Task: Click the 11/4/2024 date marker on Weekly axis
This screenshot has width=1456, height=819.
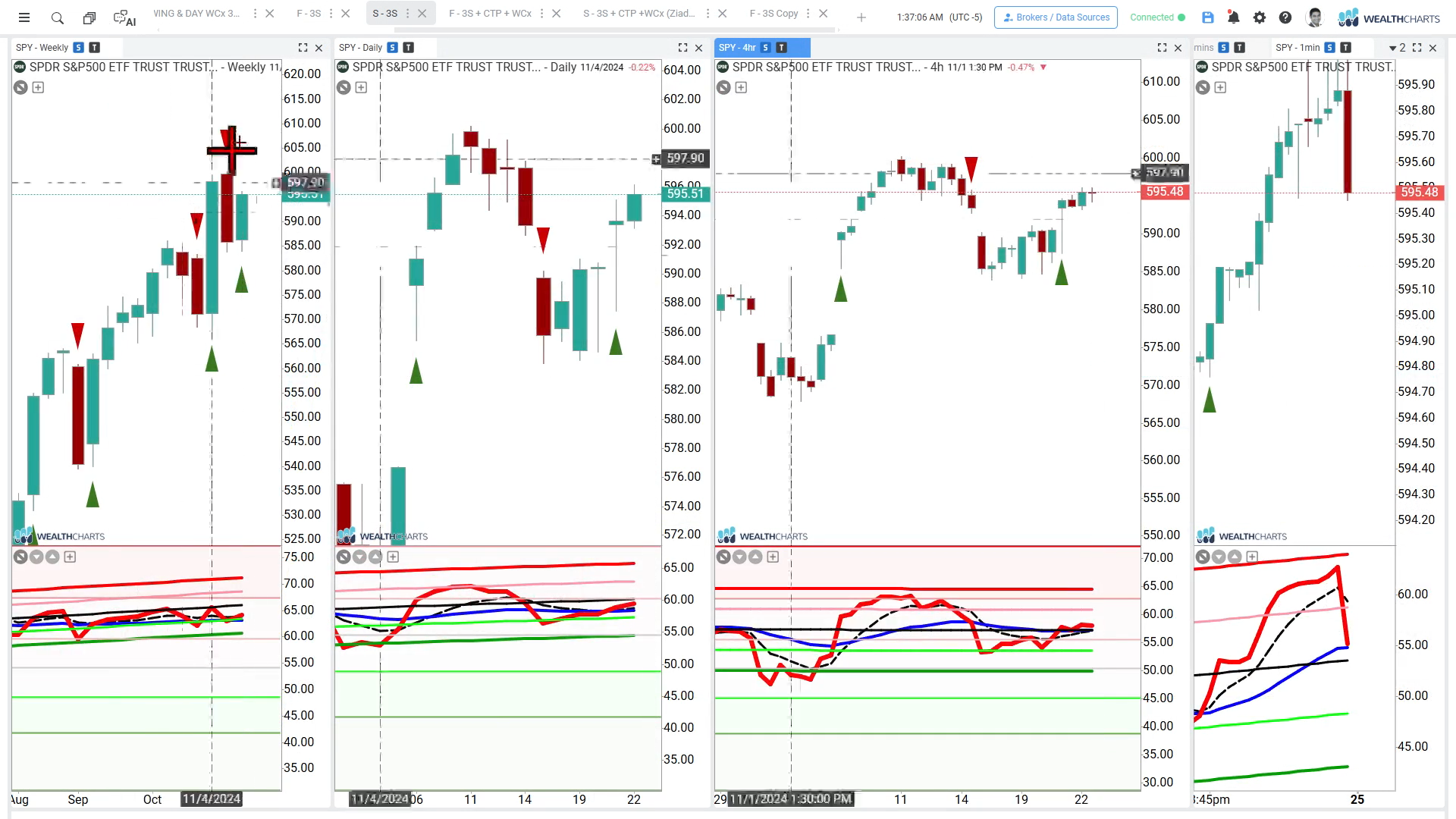Action: click(212, 799)
